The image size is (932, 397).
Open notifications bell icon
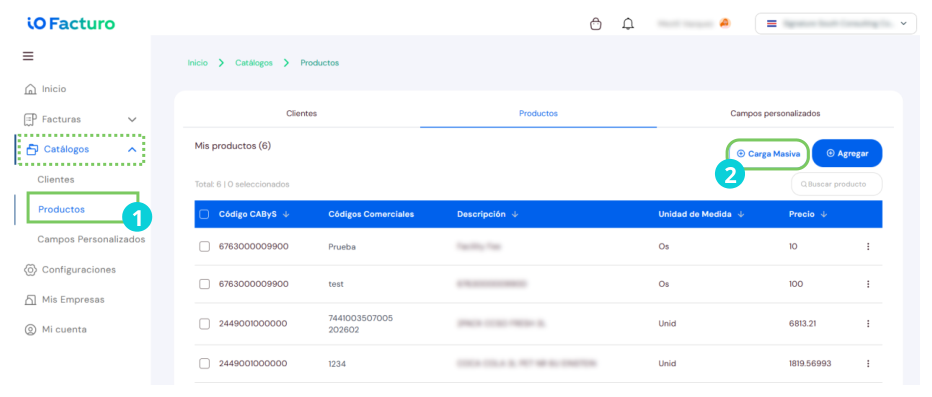628,24
